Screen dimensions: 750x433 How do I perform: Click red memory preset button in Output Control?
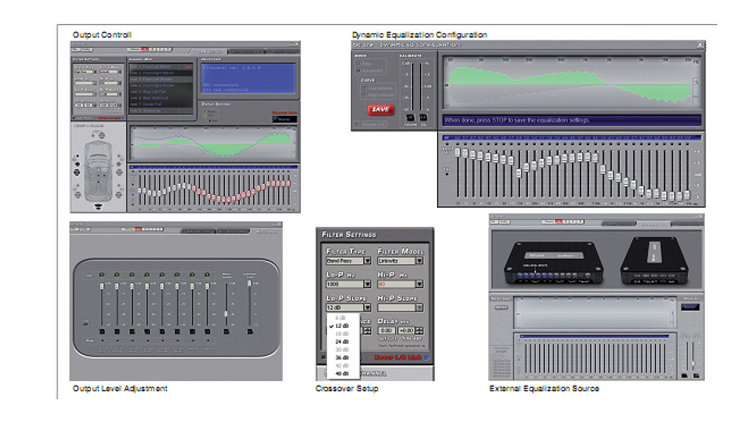(144, 49)
